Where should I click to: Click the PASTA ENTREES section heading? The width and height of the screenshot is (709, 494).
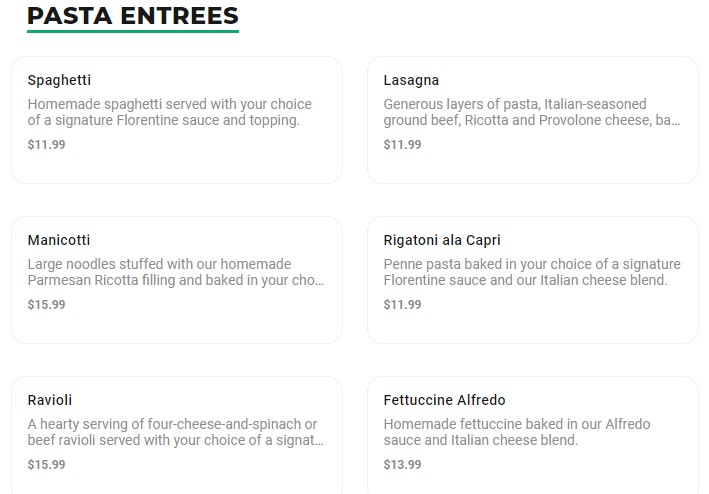tap(132, 16)
